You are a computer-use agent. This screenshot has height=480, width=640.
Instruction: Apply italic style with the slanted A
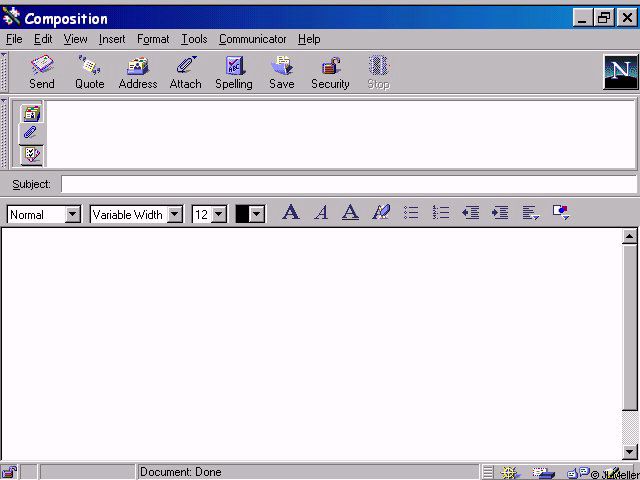tap(321, 213)
